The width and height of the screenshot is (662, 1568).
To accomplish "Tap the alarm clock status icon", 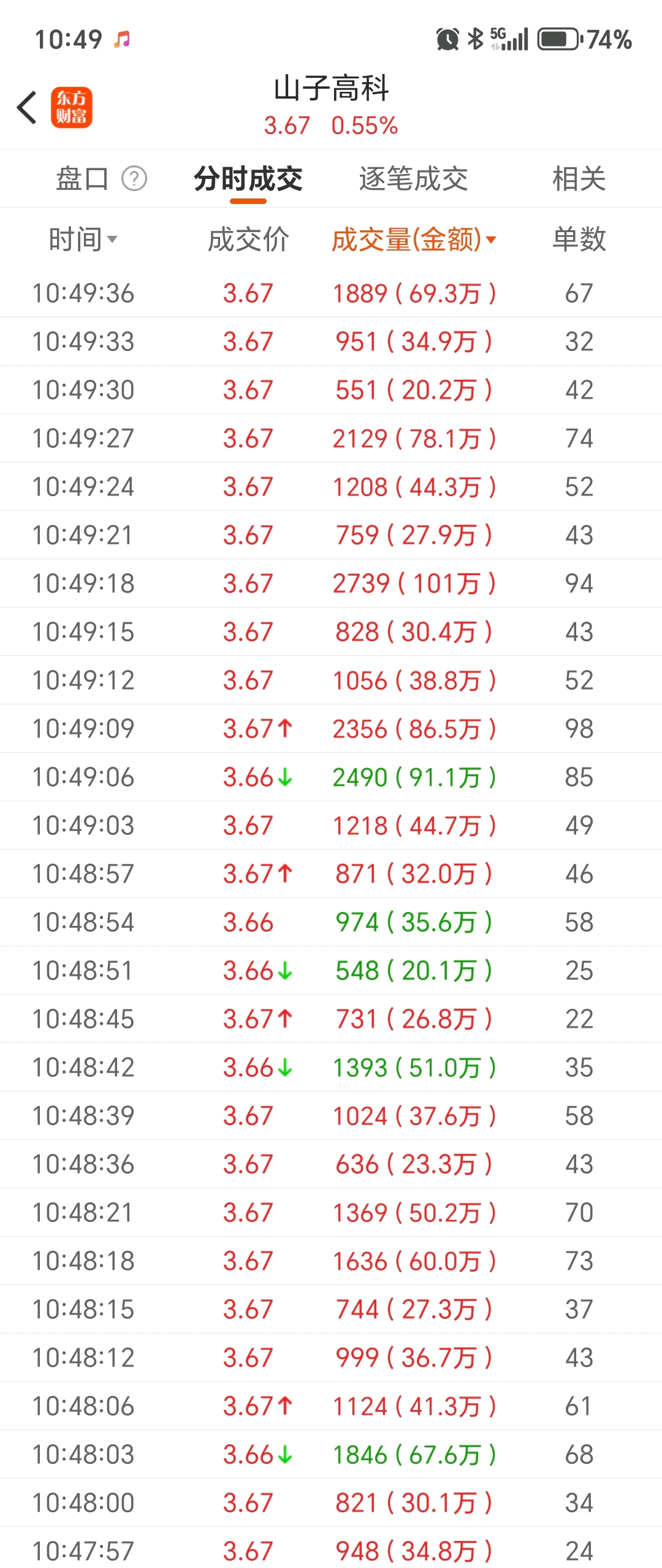I will point(447,39).
